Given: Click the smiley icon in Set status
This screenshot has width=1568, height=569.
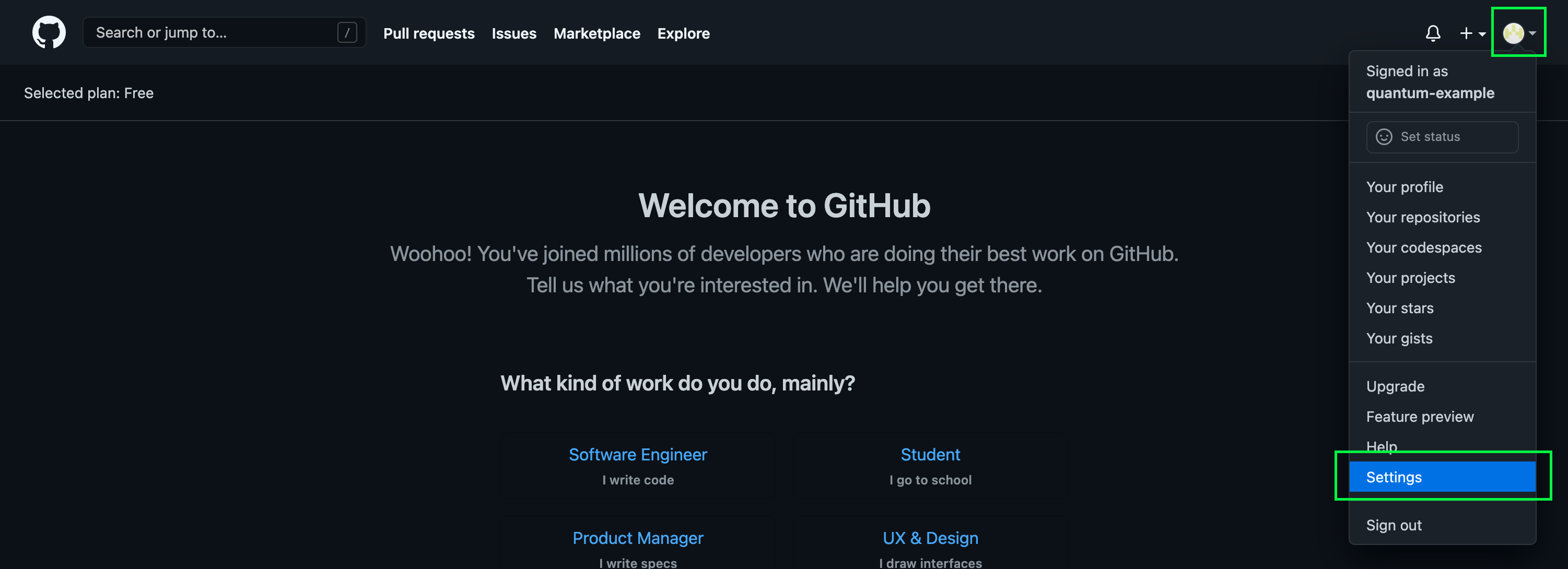Looking at the screenshot, I should click(1384, 136).
